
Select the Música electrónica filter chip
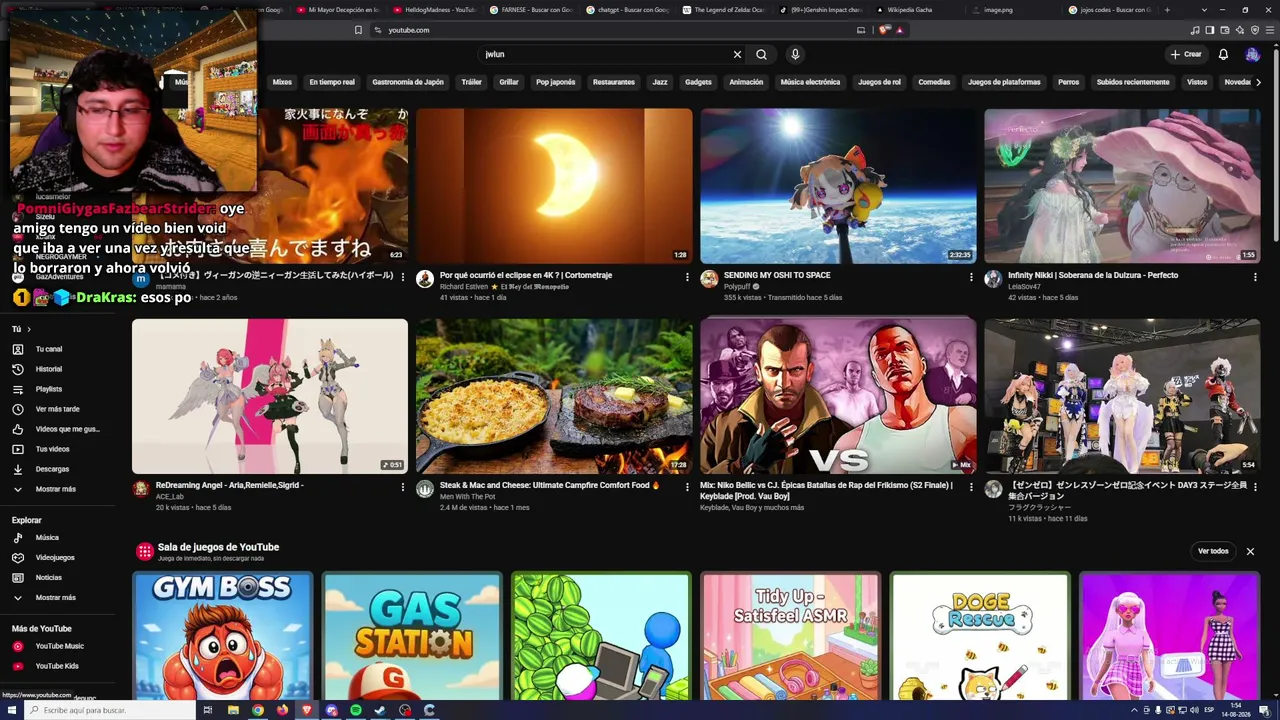click(810, 82)
